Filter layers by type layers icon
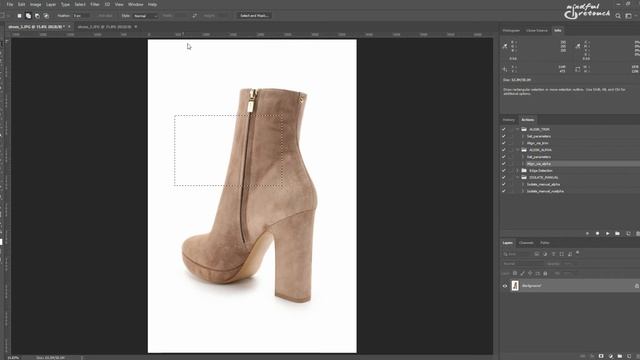Image resolution: width=640 pixels, height=360 pixels. tap(553, 254)
